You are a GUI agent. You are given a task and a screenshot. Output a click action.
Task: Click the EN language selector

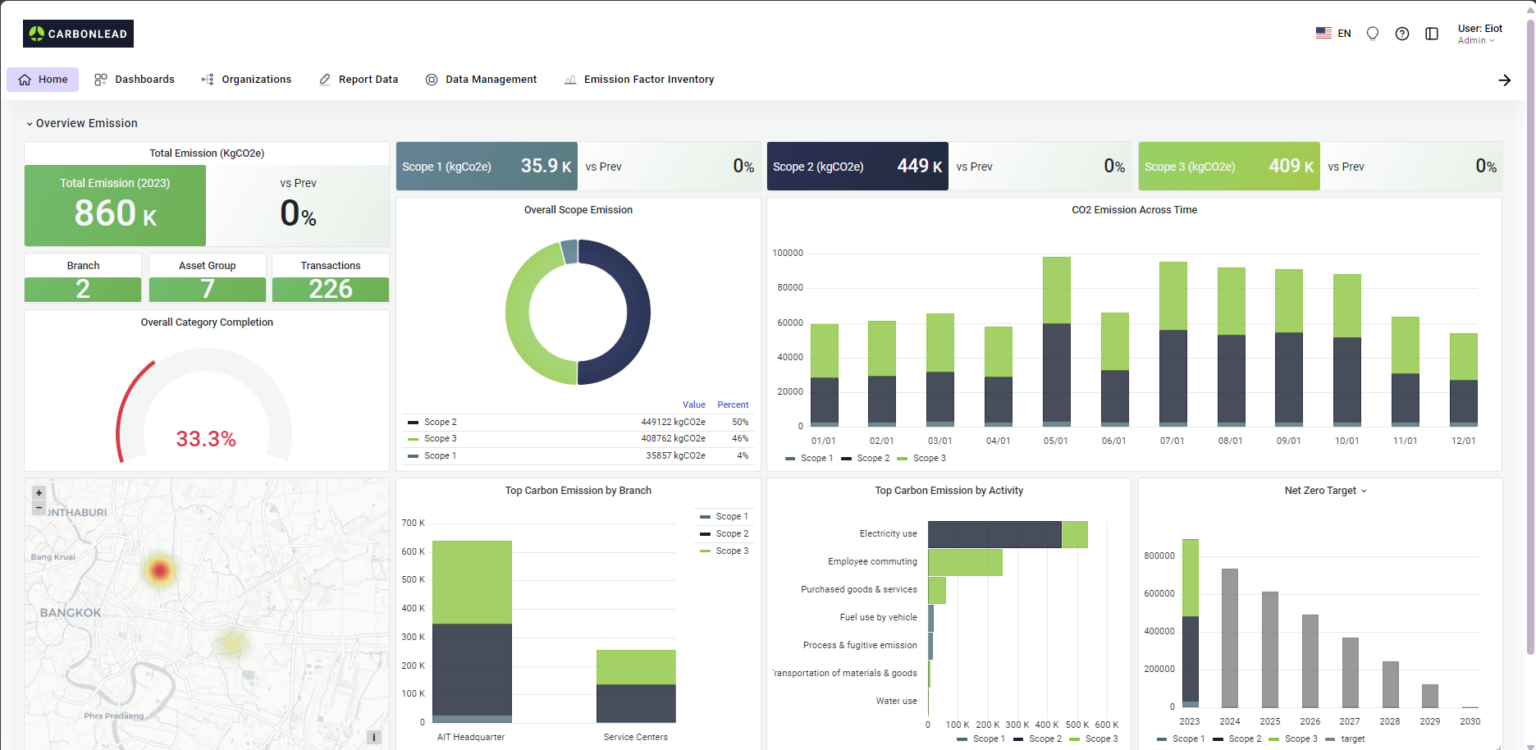pyautogui.click(x=1333, y=32)
